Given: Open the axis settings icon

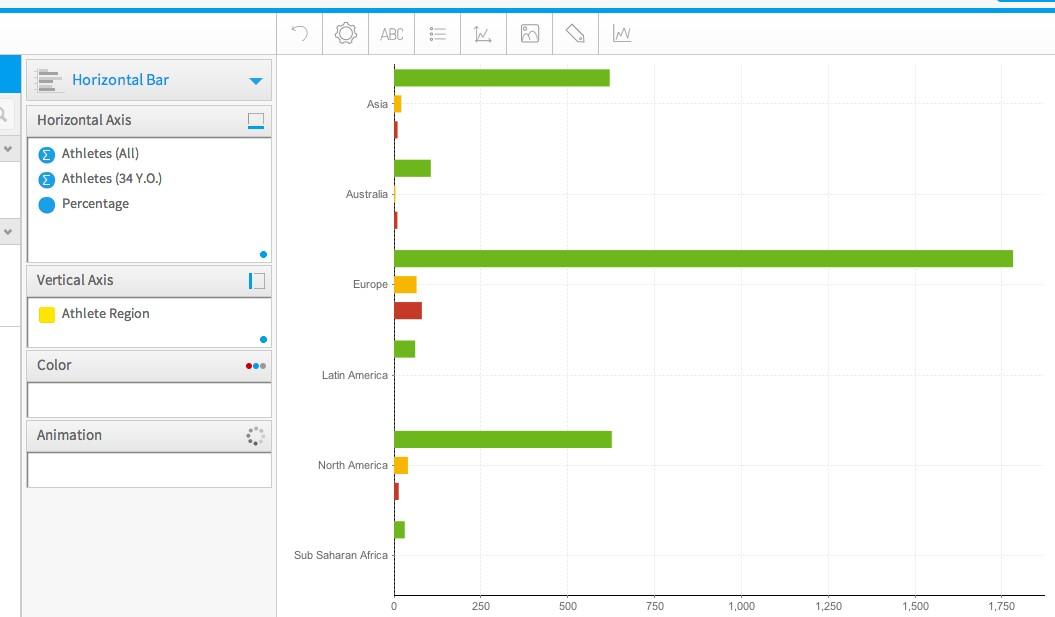Looking at the screenshot, I should 482,34.
